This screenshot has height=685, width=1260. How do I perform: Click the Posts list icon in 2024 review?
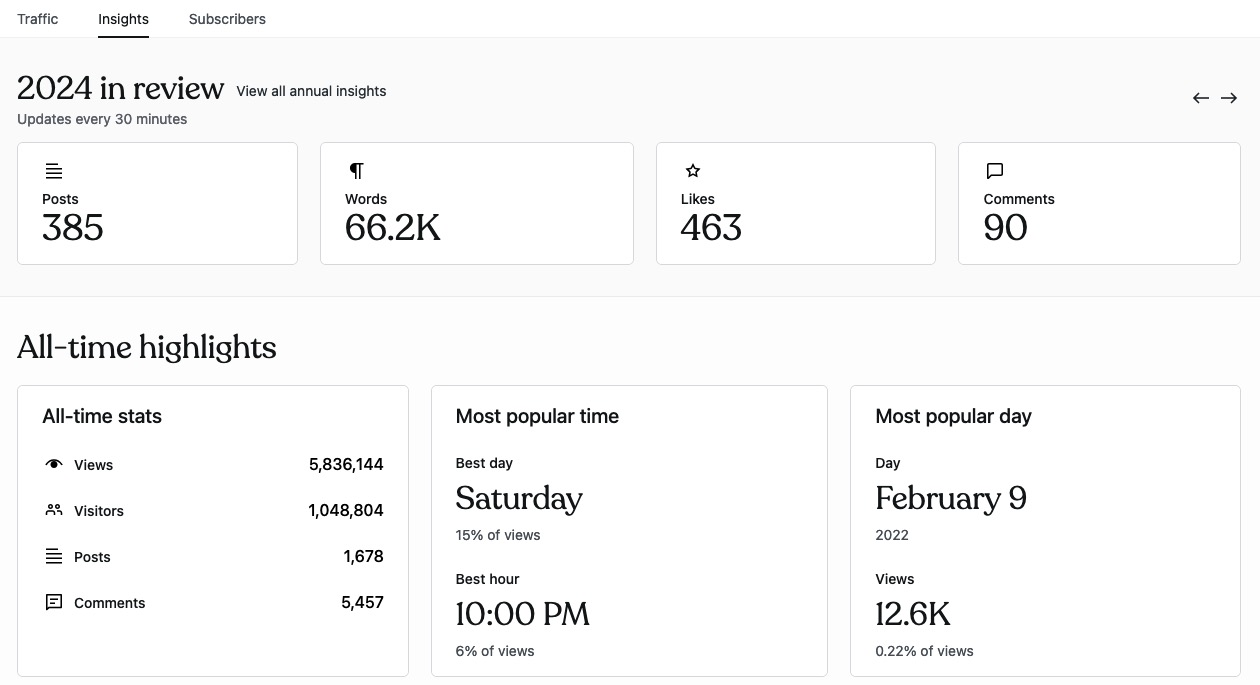click(54, 171)
